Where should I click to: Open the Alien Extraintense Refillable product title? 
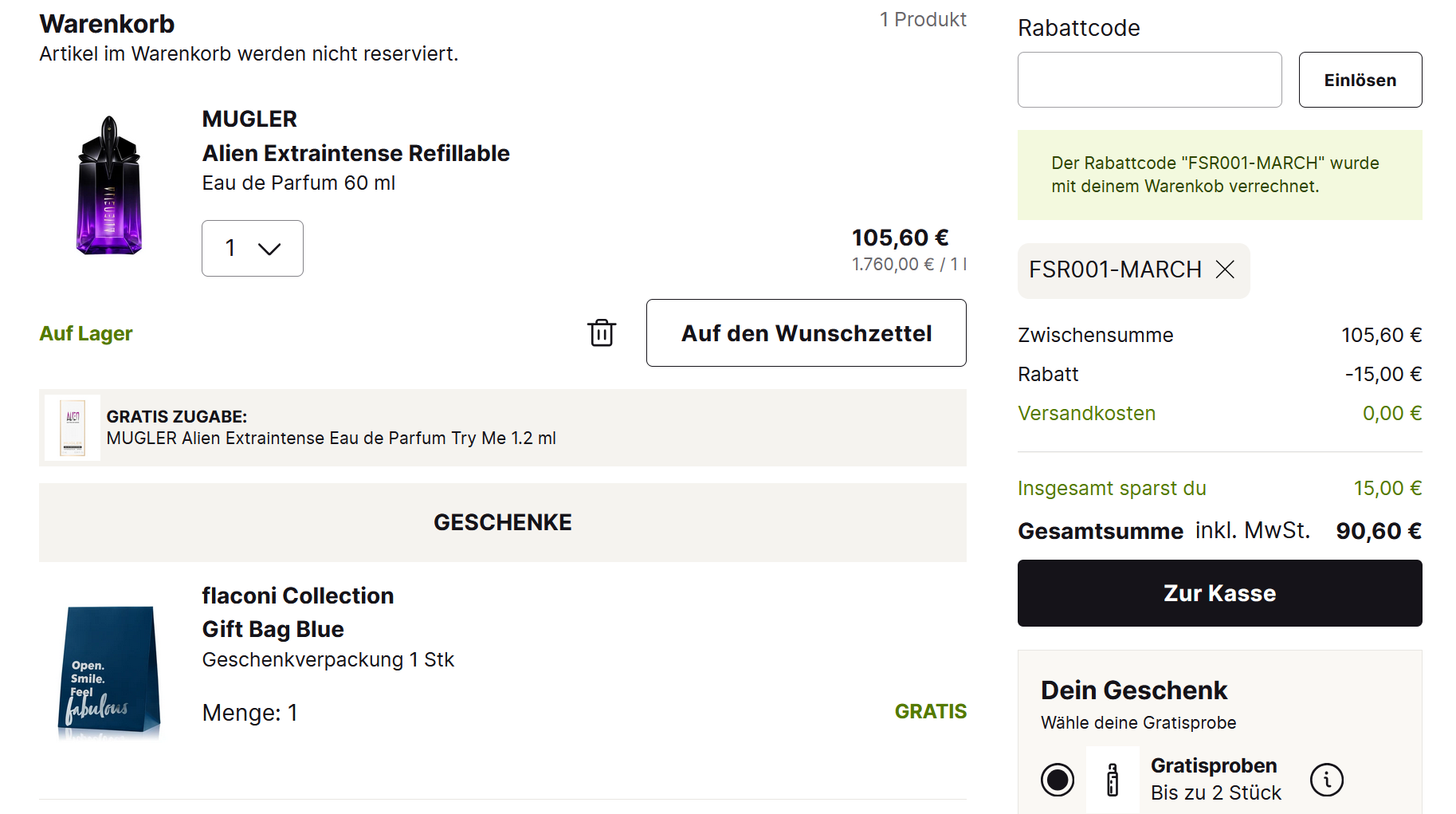[355, 153]
